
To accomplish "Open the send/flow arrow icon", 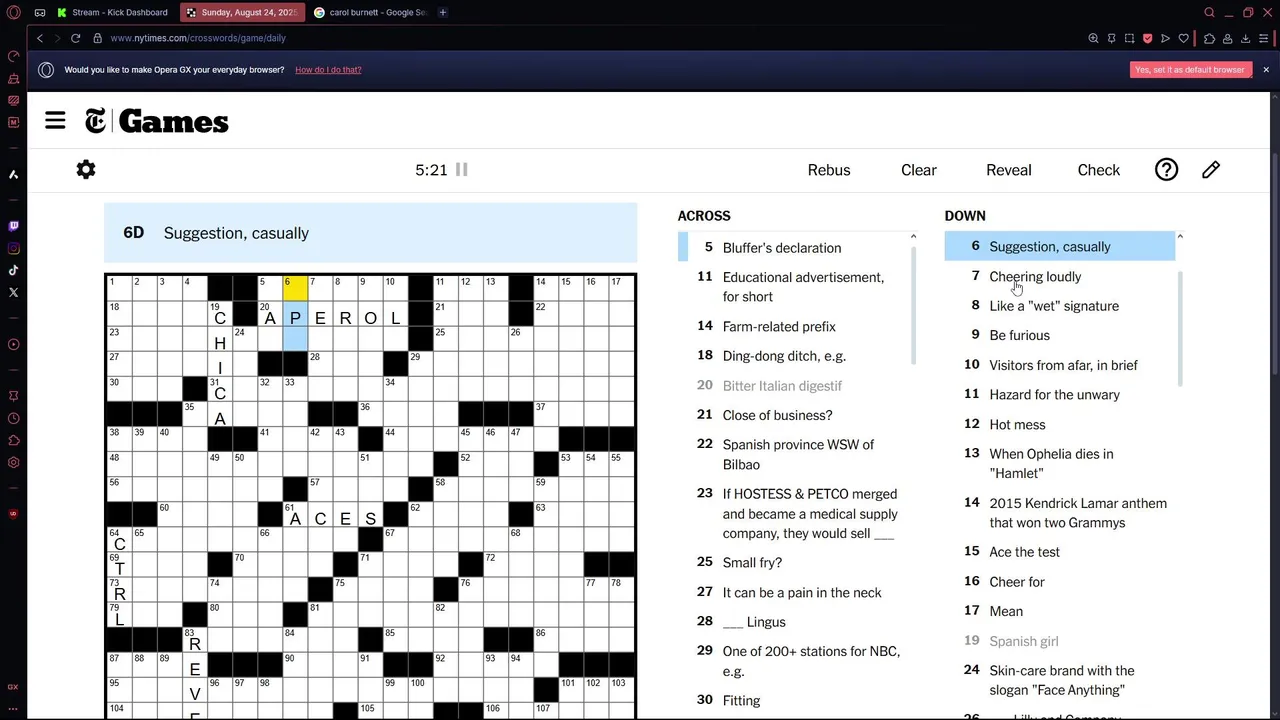I will point(1165,38).
